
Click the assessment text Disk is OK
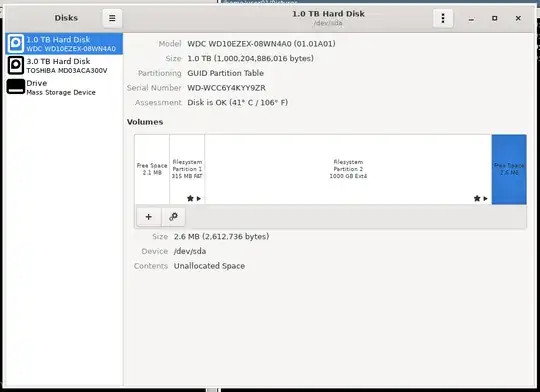coord(238,103)
